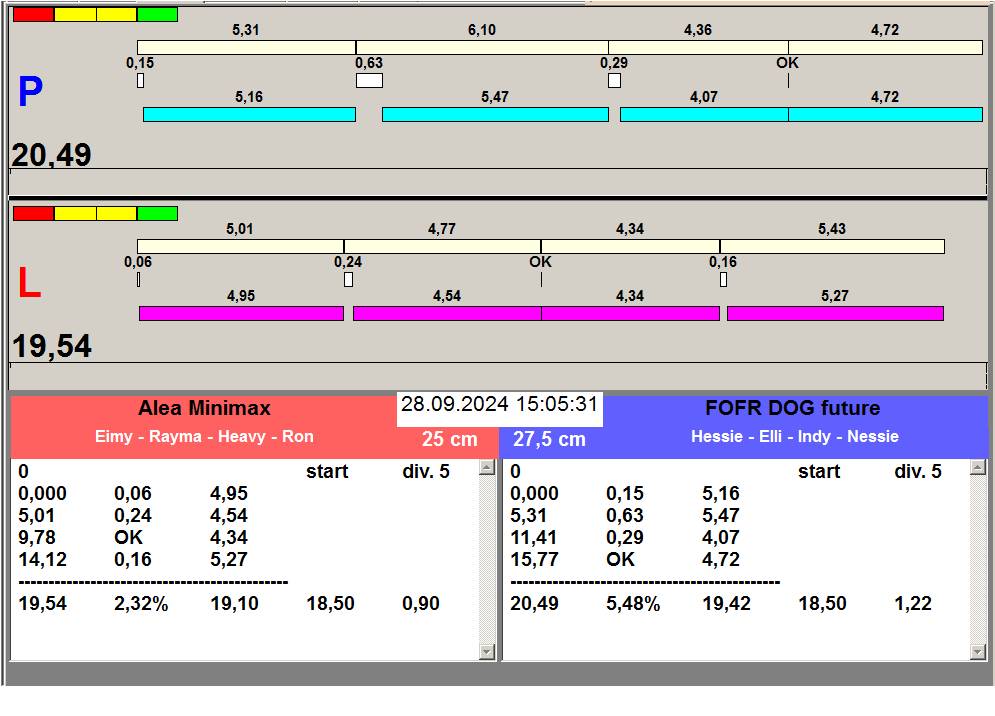Select the 6,10 cream bar in lane P
Image resolution: width=995 pixels, height=716 pixels.
coord(482,48)
